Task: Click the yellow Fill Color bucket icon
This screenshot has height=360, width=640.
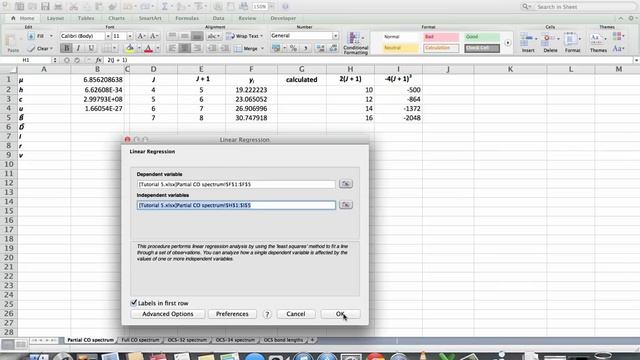Action: [130, 48]
